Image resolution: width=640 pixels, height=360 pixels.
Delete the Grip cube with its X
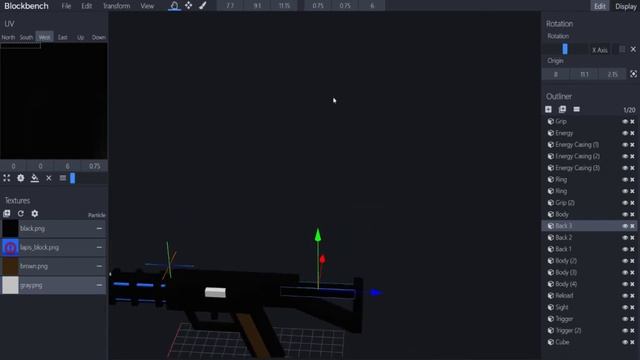[x=632, y=122]
